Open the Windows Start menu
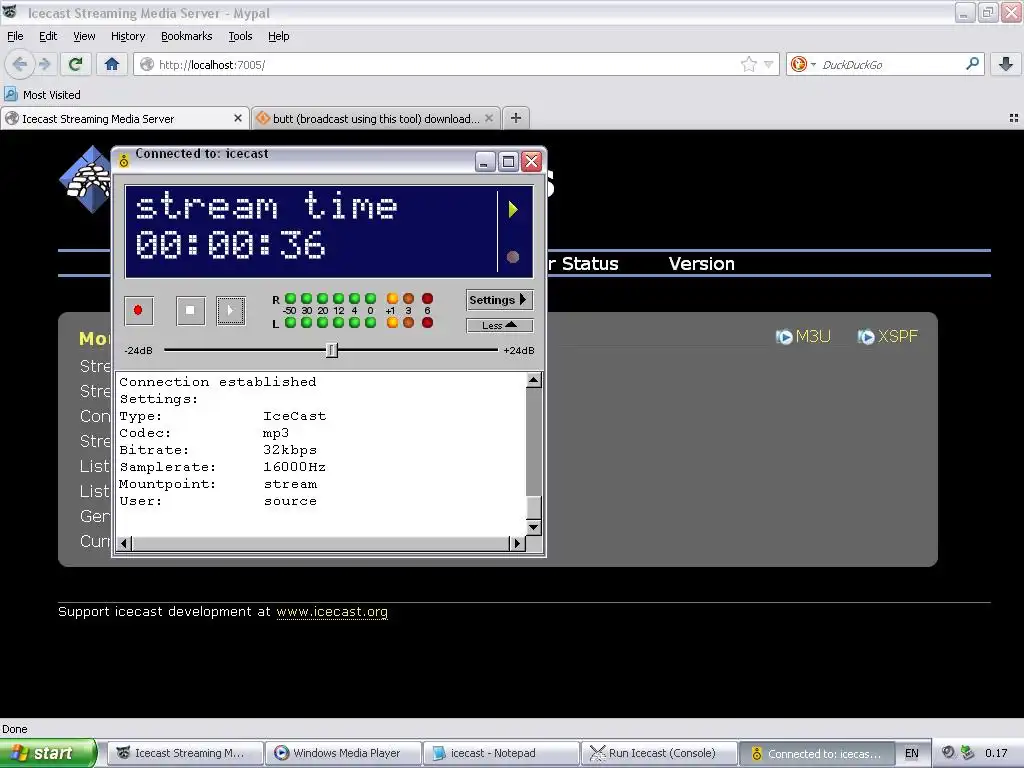Screen dimensions: 1024x768 48,753
